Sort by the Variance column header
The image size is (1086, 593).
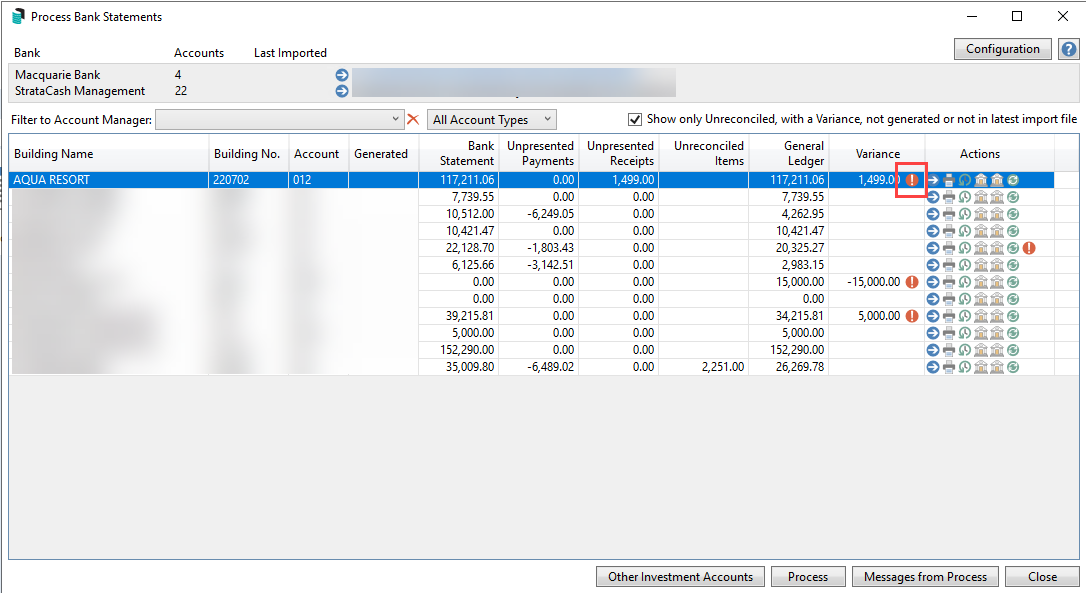[877, 154]
